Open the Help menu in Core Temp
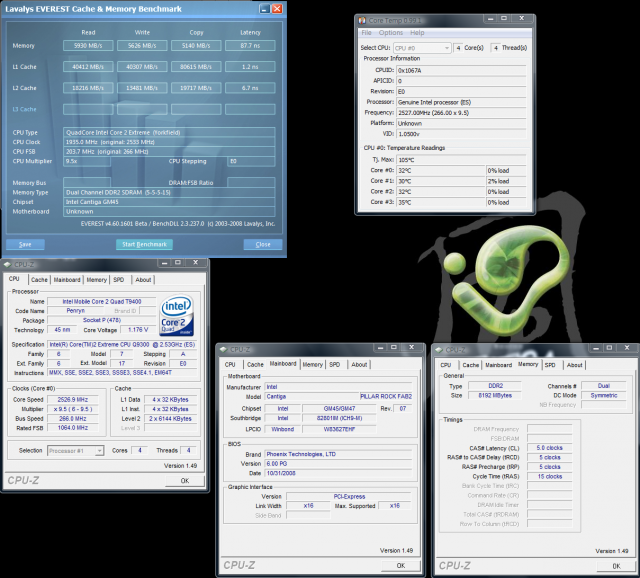The height and width of the screenshot is (578, 640). click(417, 33)
